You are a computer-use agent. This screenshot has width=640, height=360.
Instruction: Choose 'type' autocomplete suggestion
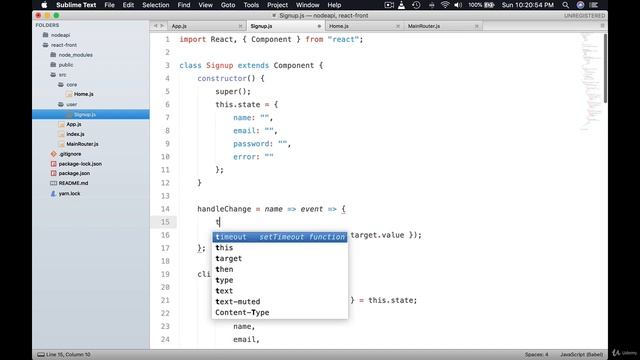click(280, 280)
